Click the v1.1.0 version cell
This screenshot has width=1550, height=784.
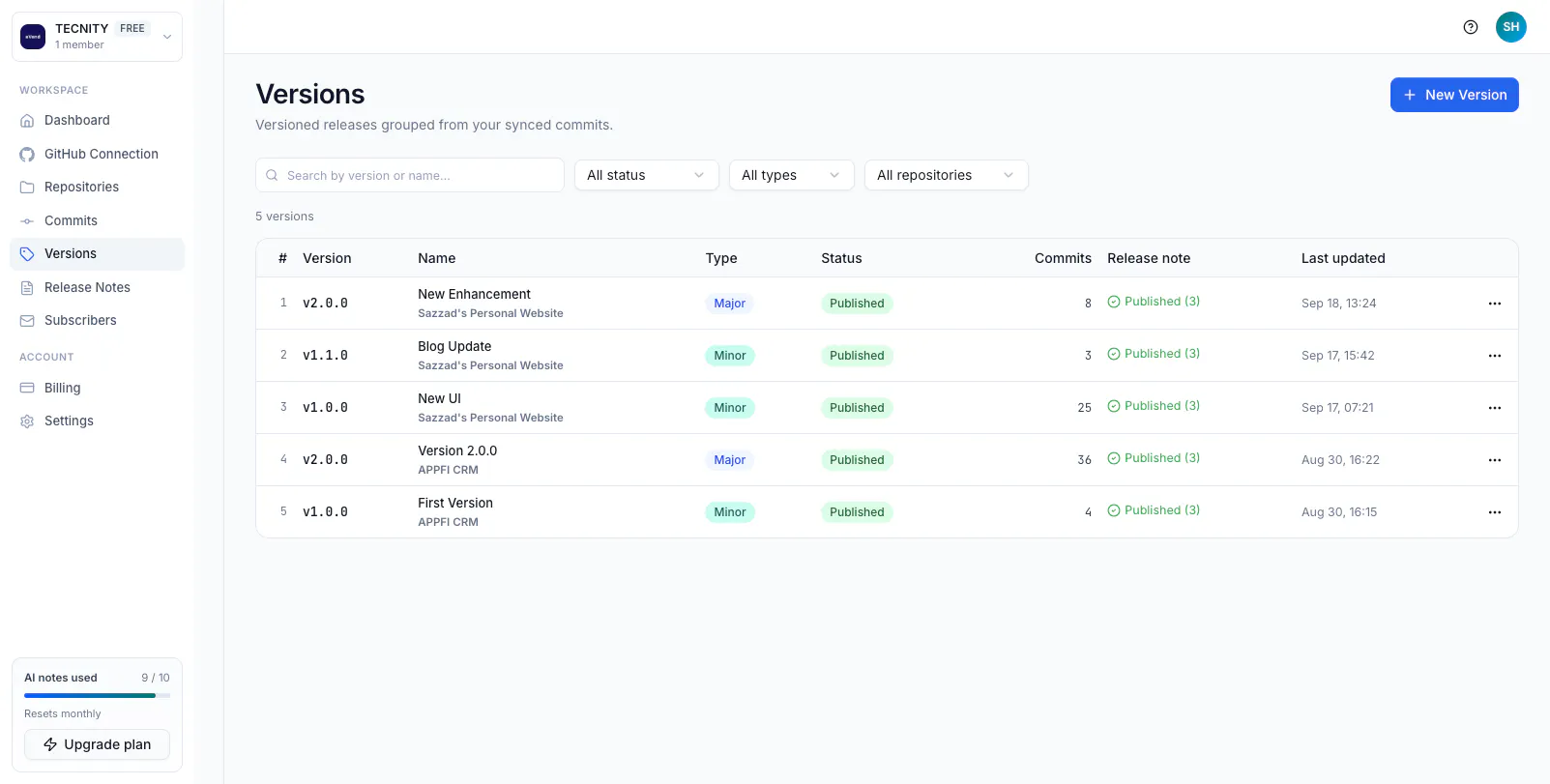pyautogui.click(x=325, y=356)
